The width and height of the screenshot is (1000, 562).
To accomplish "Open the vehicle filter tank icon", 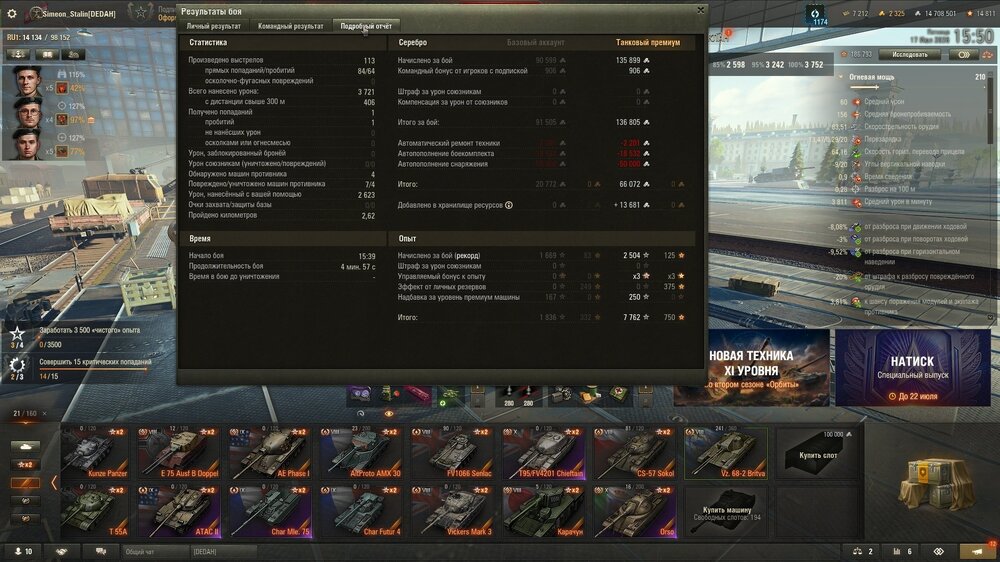I will [26, 447].
